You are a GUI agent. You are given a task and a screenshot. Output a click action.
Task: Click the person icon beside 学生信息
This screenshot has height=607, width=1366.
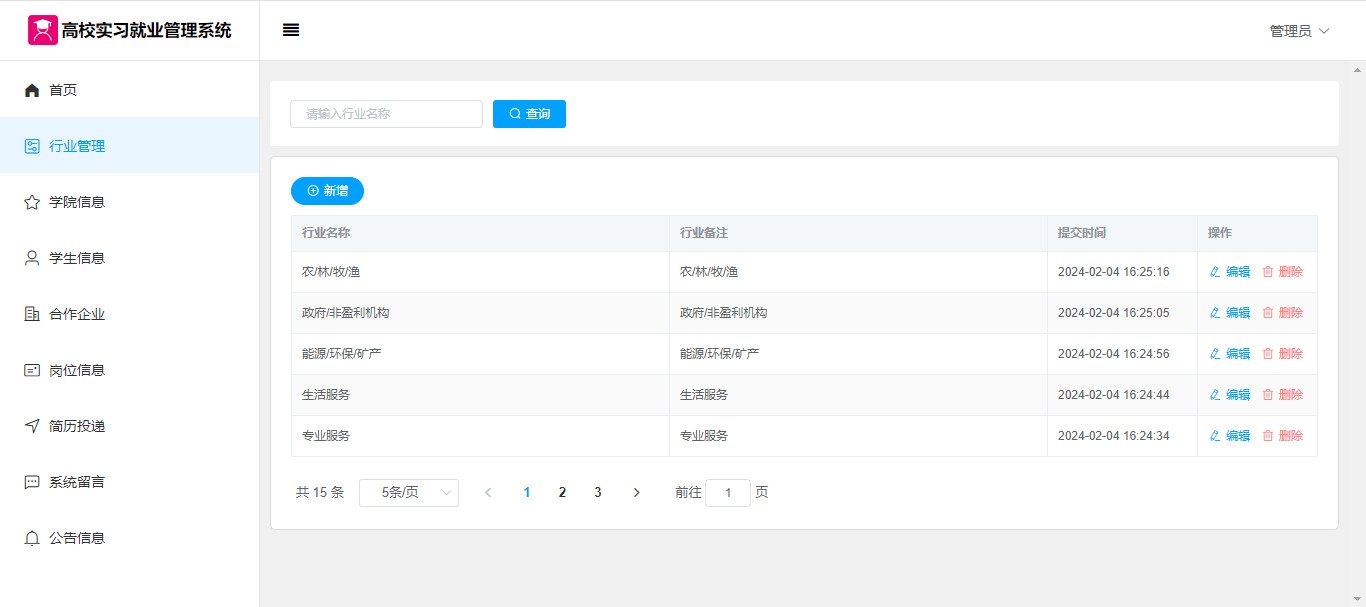(x=32, y=258)
